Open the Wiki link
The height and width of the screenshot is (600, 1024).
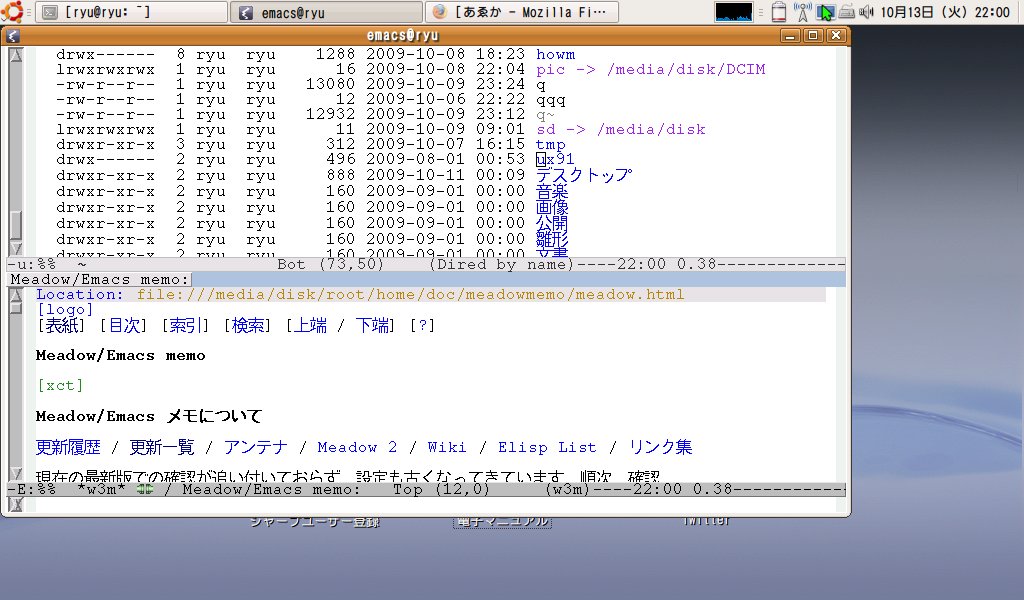tap(447, 447)
